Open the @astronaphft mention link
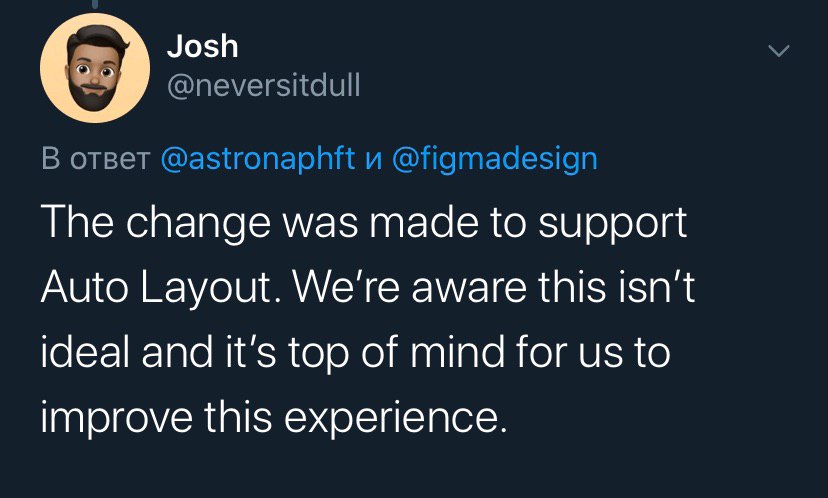The height and width of the screenshot is (498, 828). pos(258,159)
